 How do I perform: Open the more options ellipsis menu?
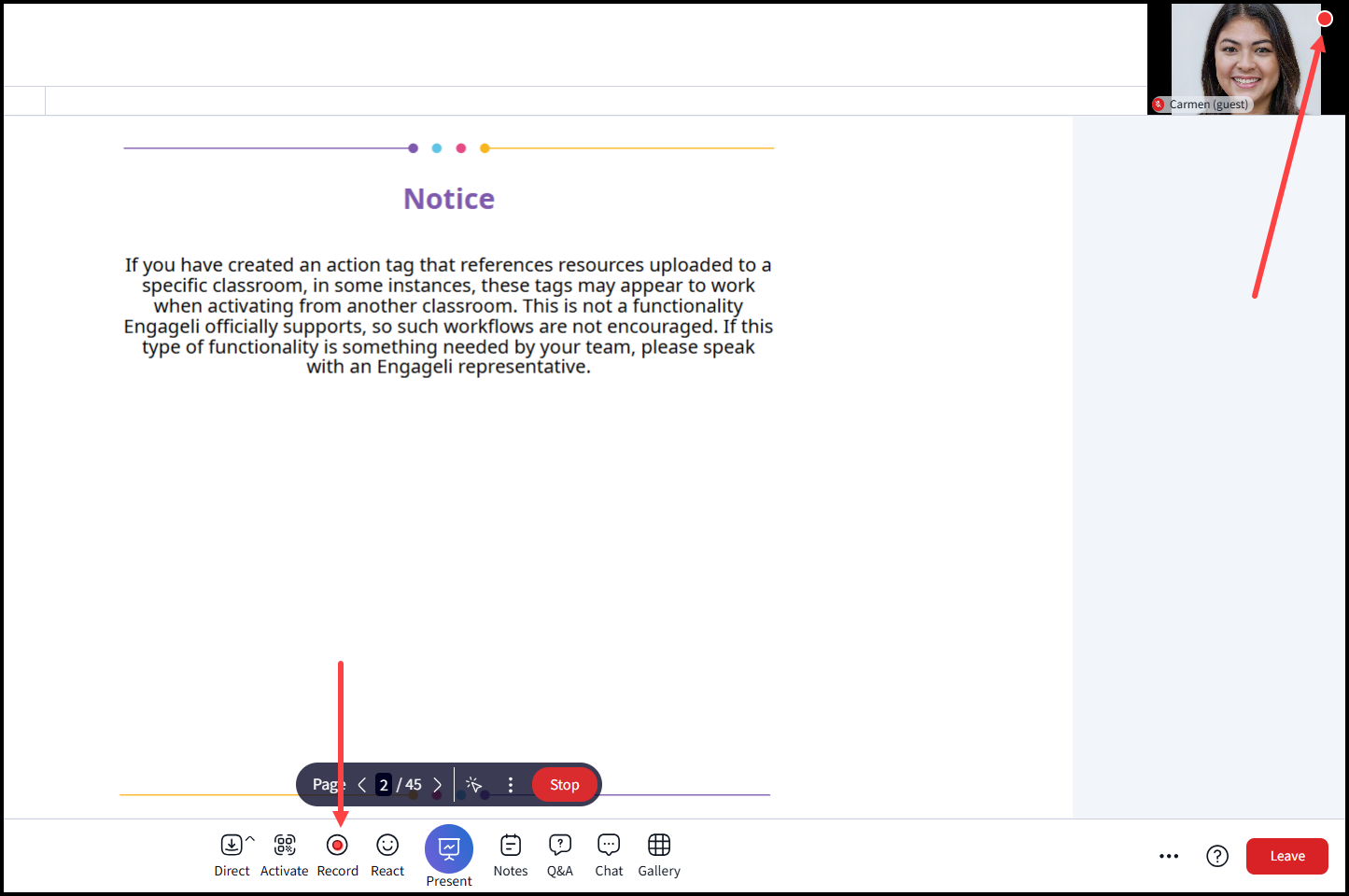coord(1169,856)
